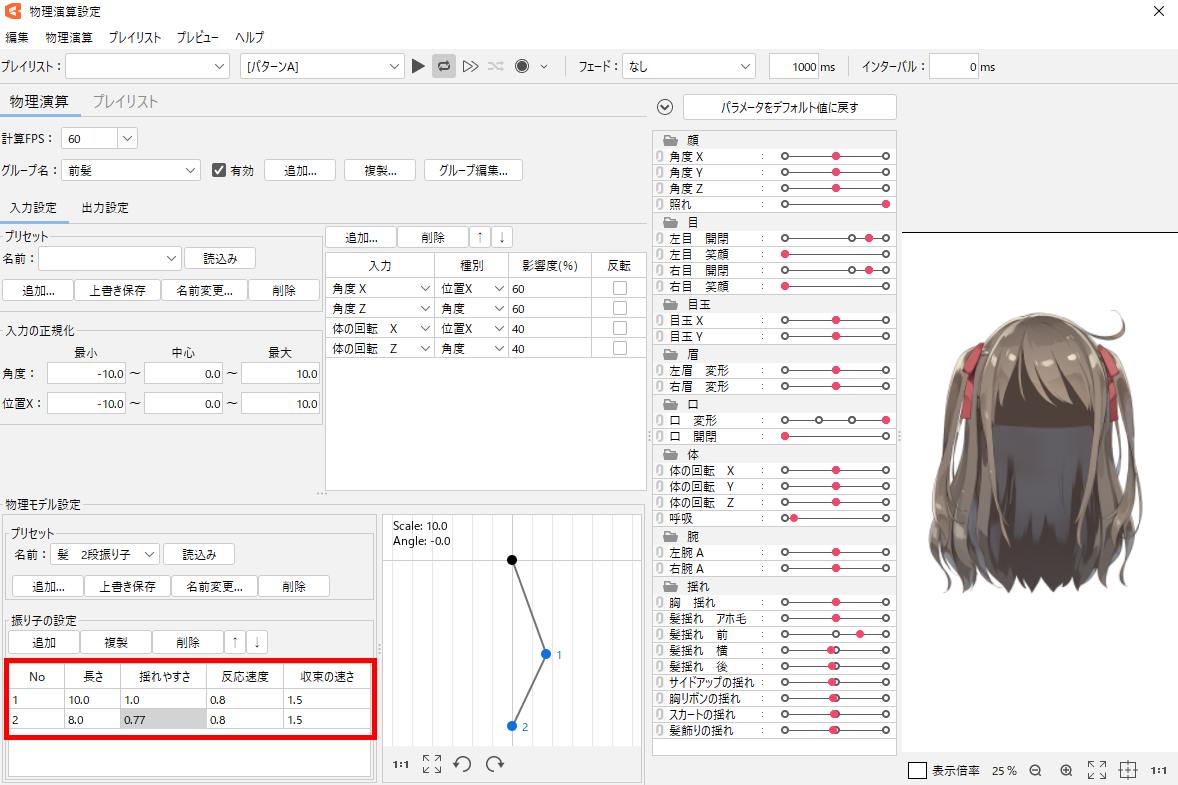Toggle the checkbox beside 表示倍率
This screenshot has height=785, width=1178.
tap(917, 771)
